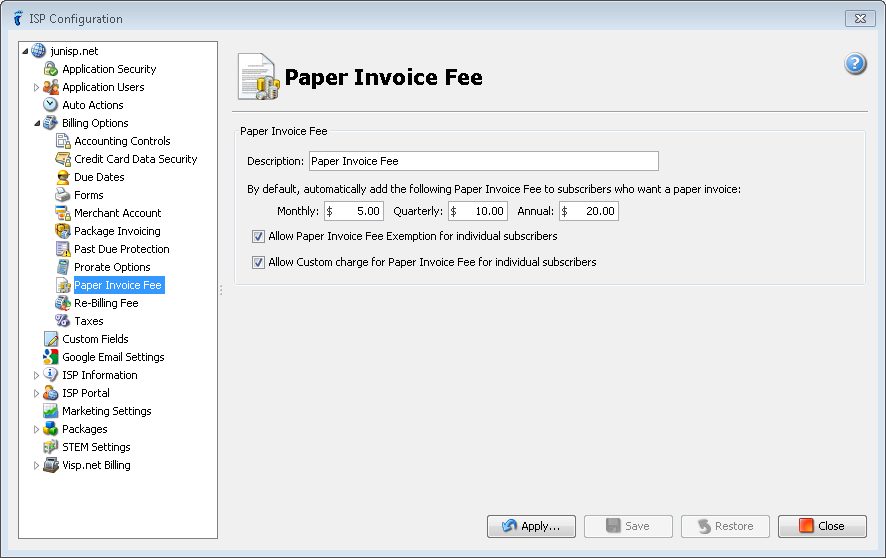Click the panel splitter handle
886x558 pixels.
click(220, 290)
